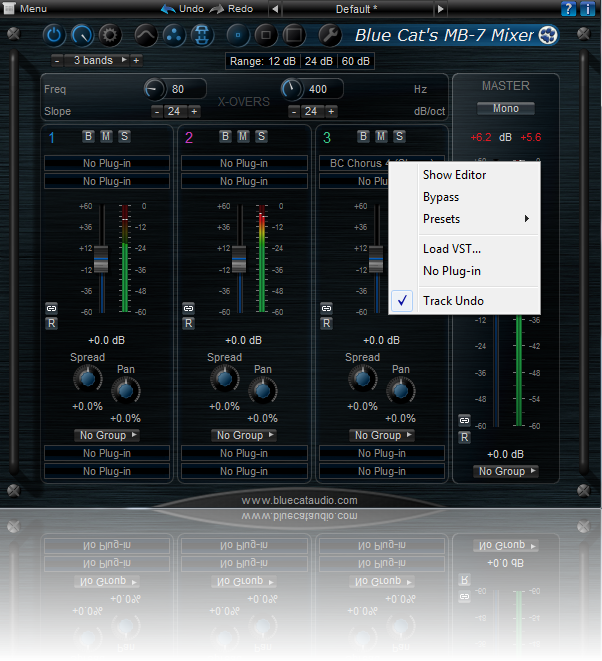Go to previous preset arrow
This screenshot has height=661, width=602.
(x=275, y=9)
